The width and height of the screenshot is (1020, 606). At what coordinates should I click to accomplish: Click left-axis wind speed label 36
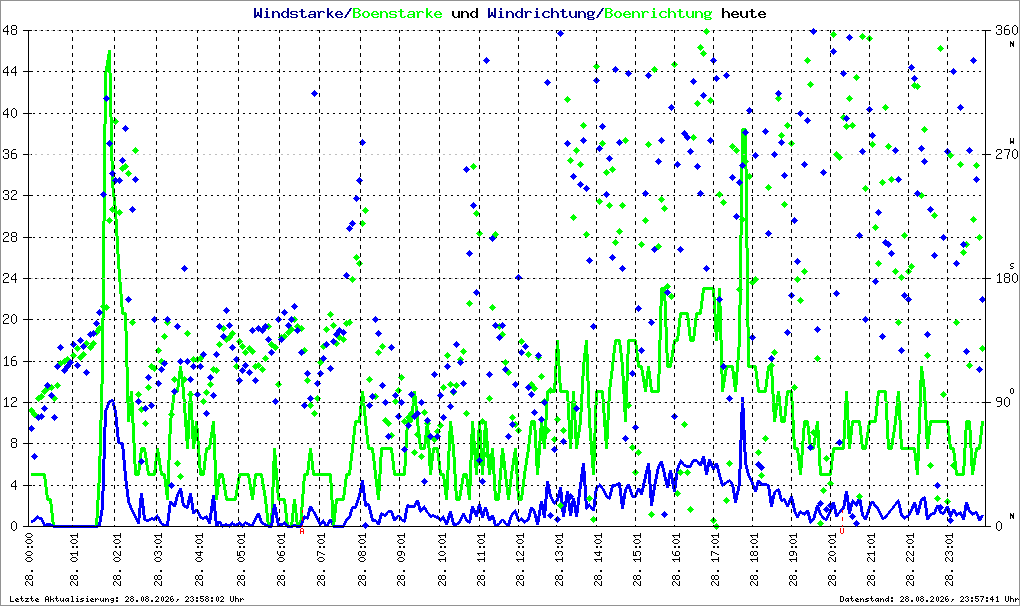10,154
